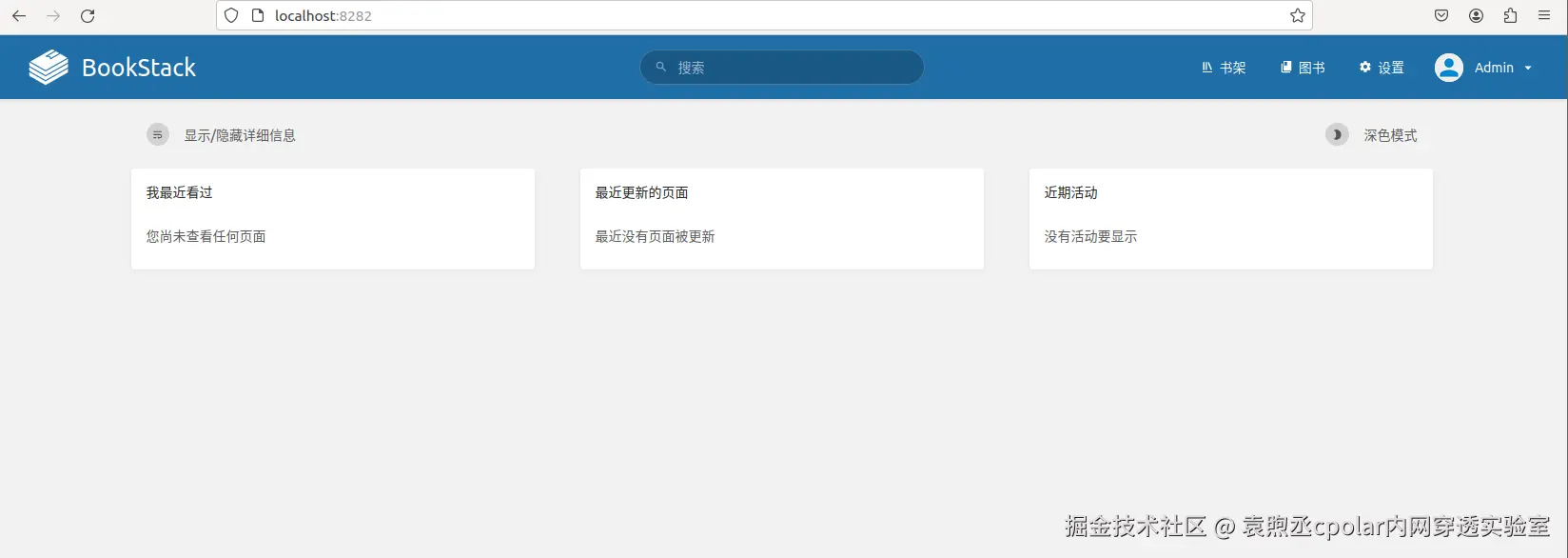Click the 我最近看过 heading
This screenshot has height=558, width=1568.
pos(179,192)
